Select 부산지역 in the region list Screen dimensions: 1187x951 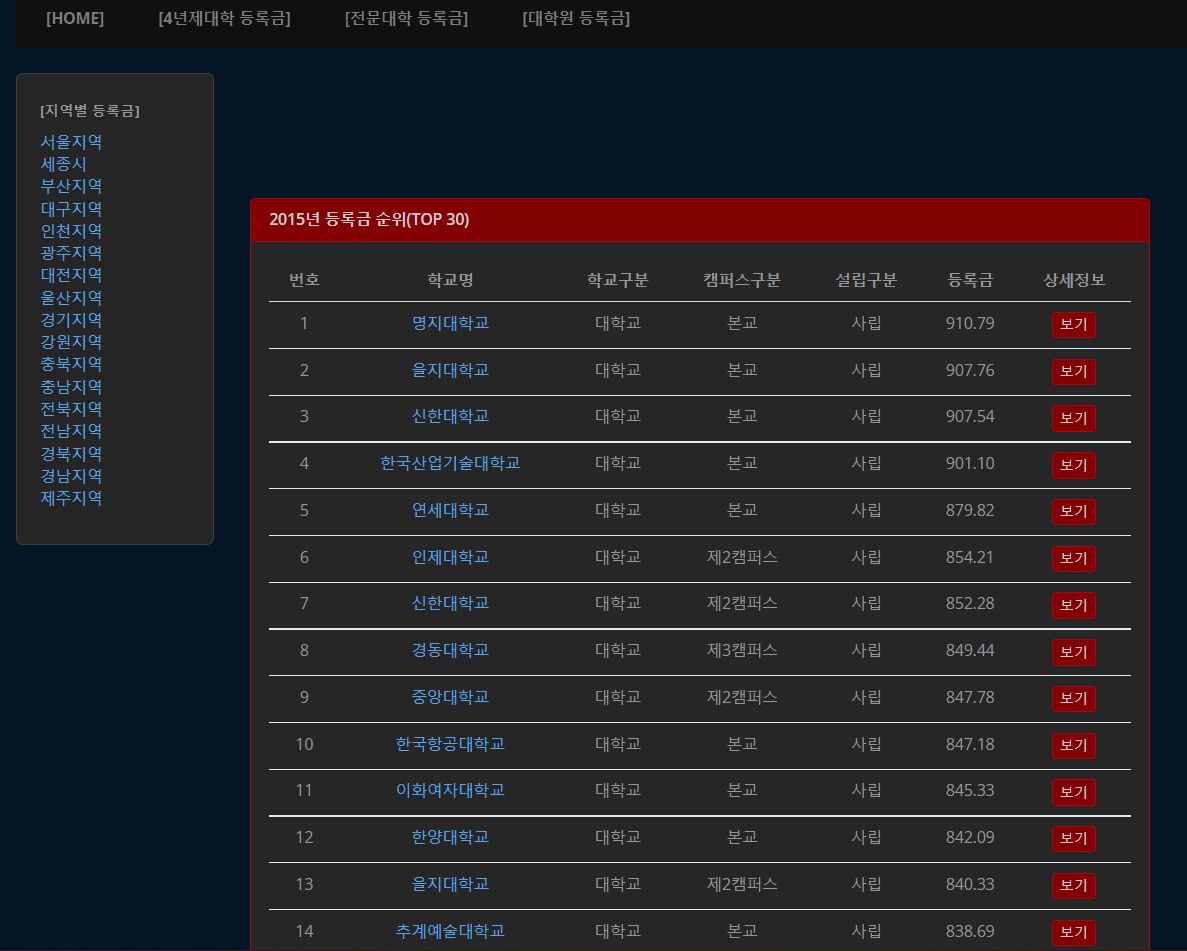(x=71, y=186)
